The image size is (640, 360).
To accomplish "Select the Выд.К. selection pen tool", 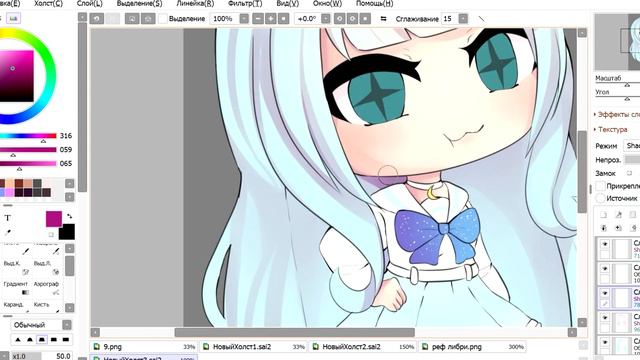I will click(16, 268).
